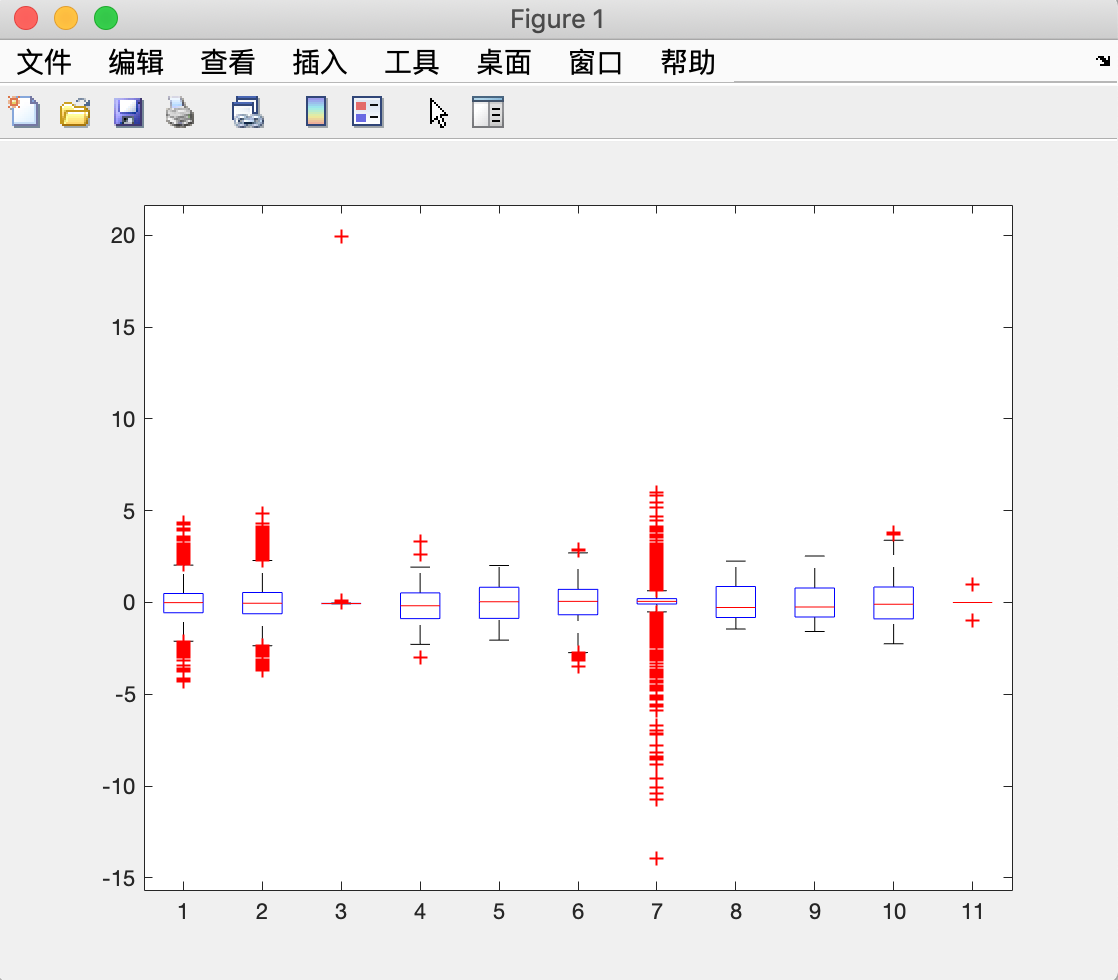Viewport: 1118px width, 980px height.
Task: Close the Figure 1 window
Action: [x=26, y=18]
